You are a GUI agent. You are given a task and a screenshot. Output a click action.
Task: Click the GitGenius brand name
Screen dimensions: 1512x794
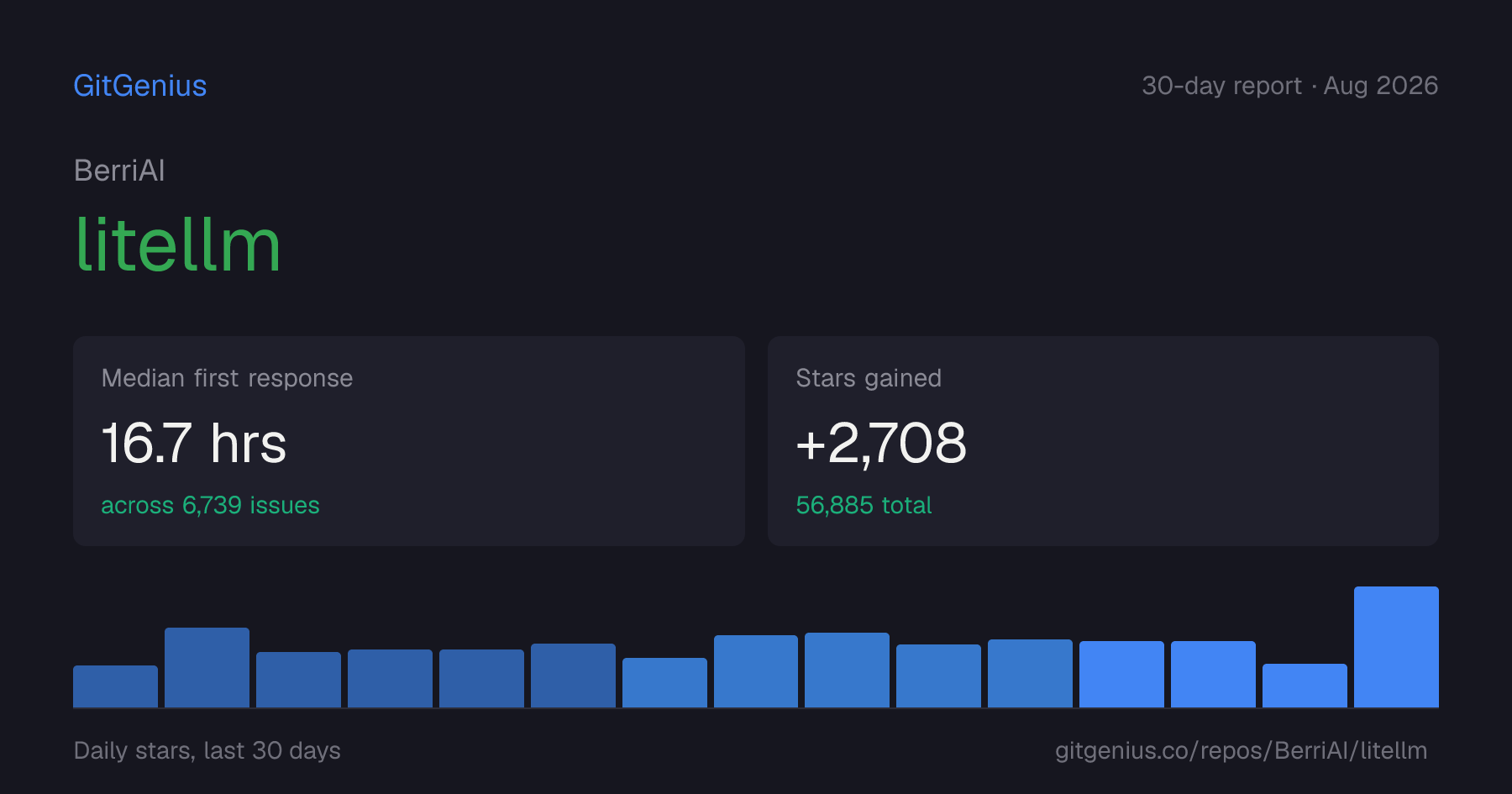point(140,86)
